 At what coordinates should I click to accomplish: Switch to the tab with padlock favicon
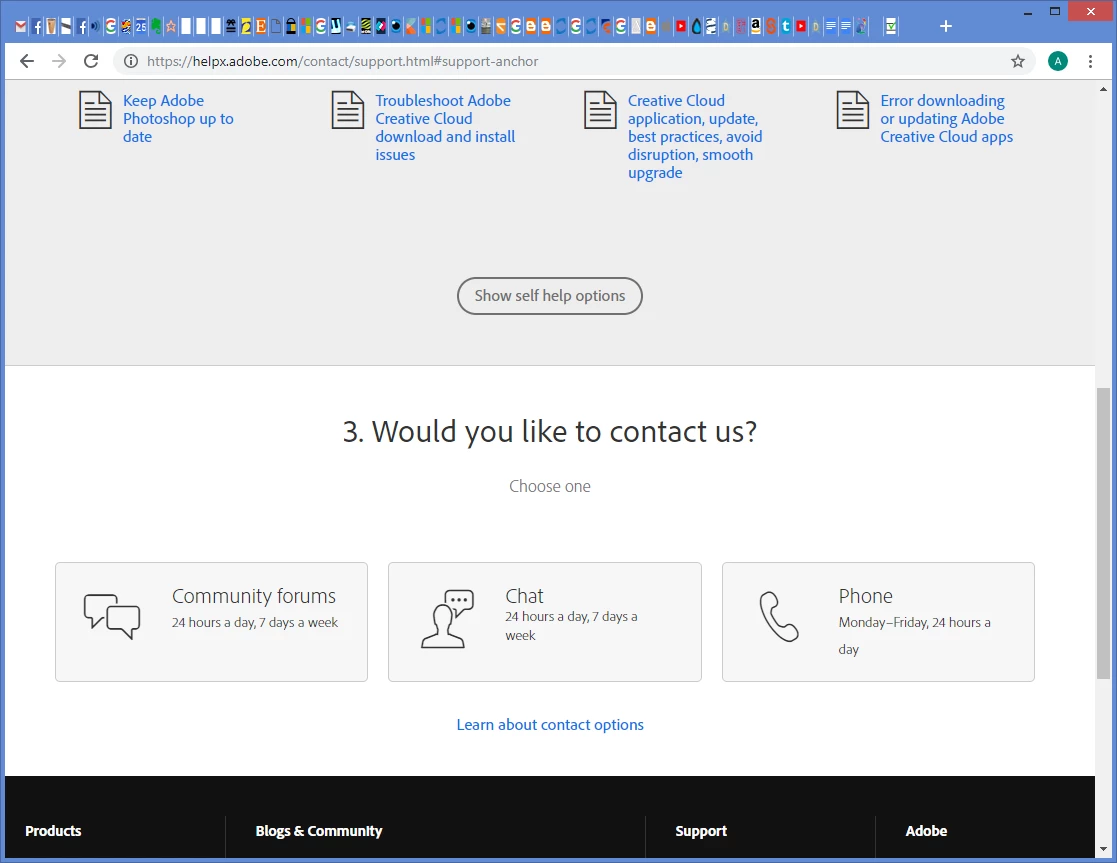pyautogui.click(x=291, y=27)
